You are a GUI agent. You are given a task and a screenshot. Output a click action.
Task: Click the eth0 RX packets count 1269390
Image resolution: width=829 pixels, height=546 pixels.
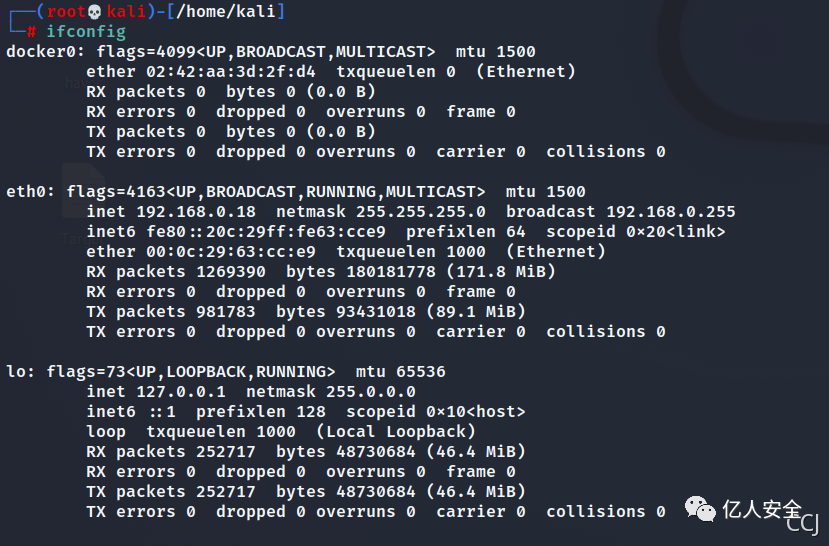[x=231, y=272]
